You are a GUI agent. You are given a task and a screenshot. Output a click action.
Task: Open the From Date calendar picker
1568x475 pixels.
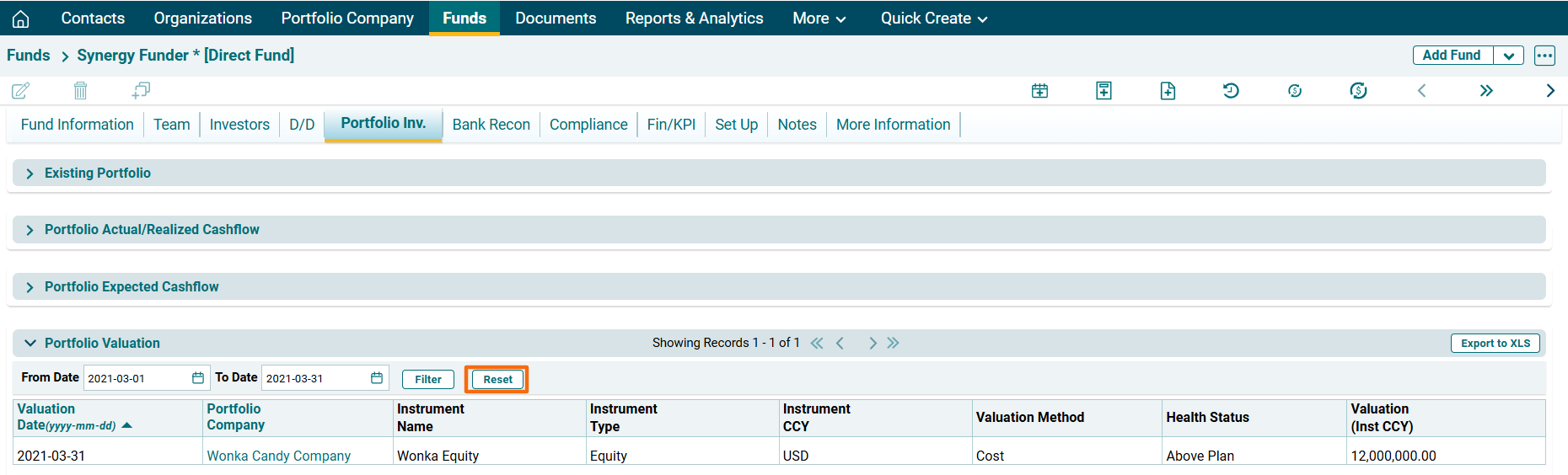[198, 378]
